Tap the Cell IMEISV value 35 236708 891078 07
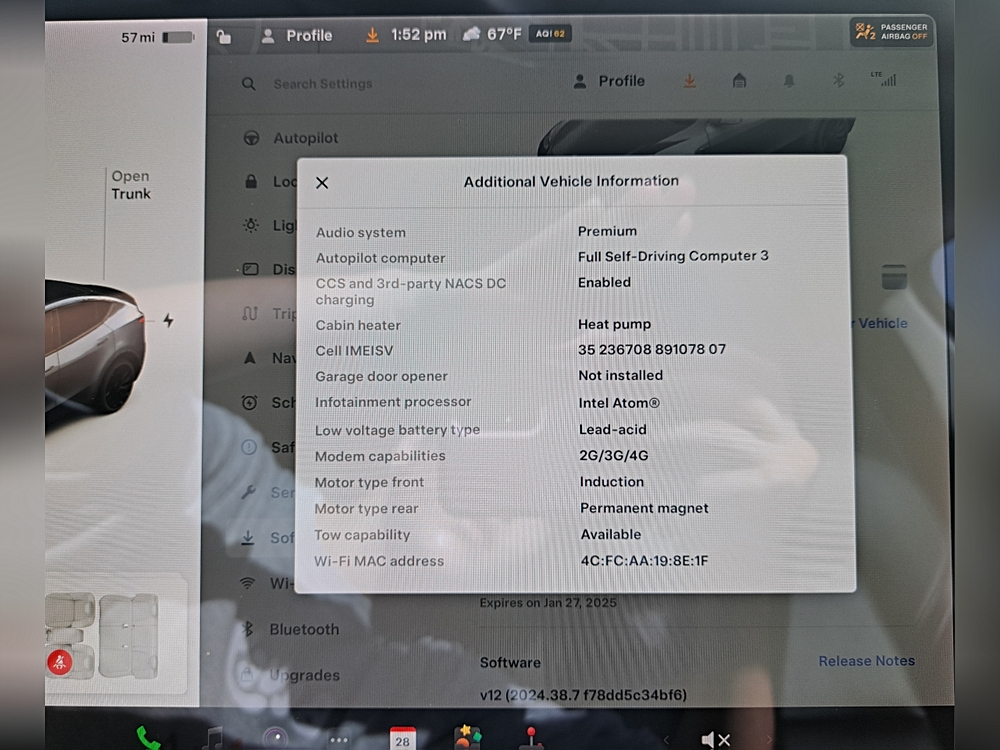 coord(652,349)
